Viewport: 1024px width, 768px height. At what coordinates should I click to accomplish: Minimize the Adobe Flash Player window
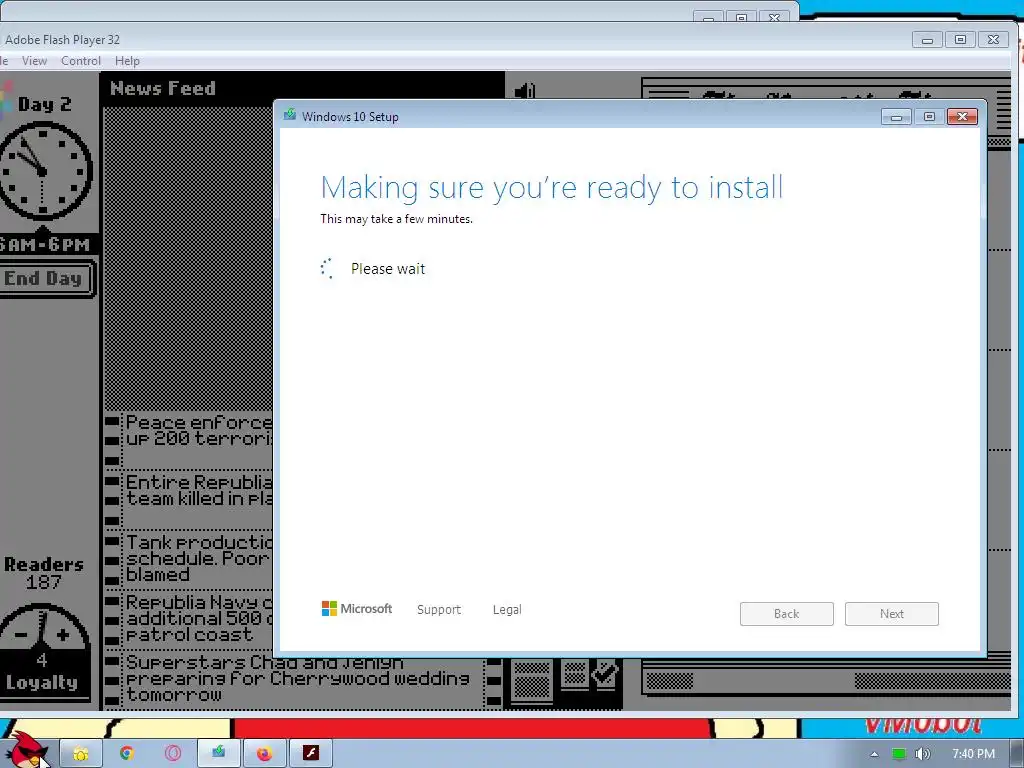pos(927,40)
